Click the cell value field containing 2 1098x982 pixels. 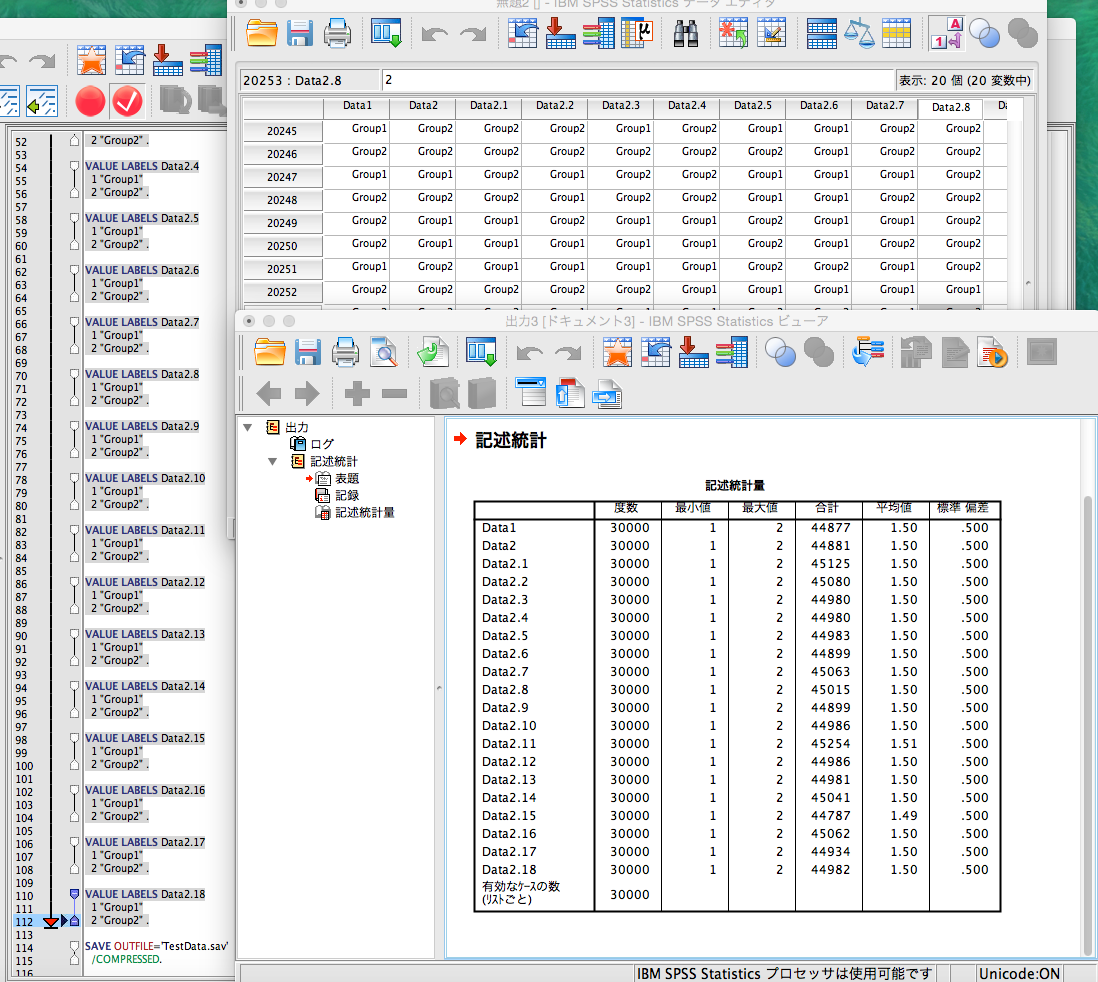coord(638,80)
